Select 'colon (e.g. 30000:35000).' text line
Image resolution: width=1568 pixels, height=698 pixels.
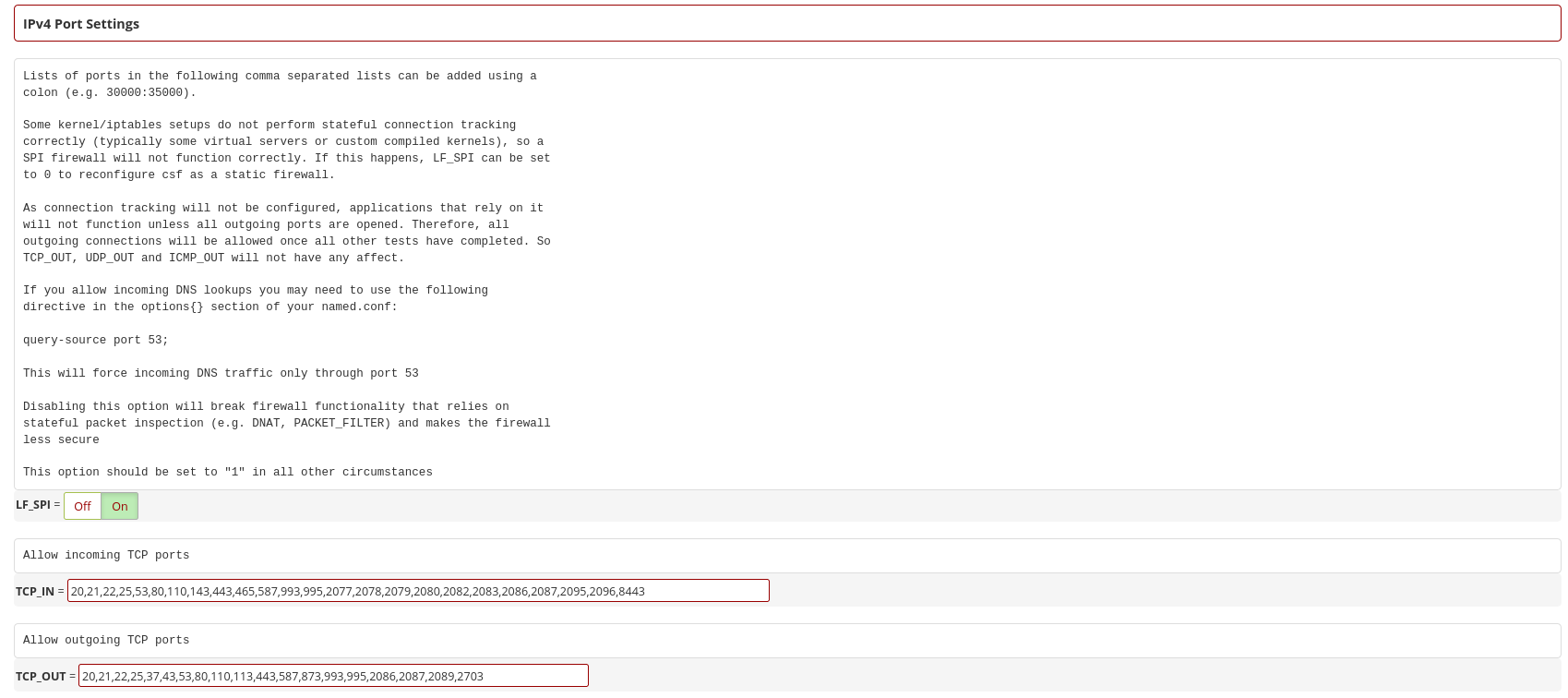(x=110, y=93)
